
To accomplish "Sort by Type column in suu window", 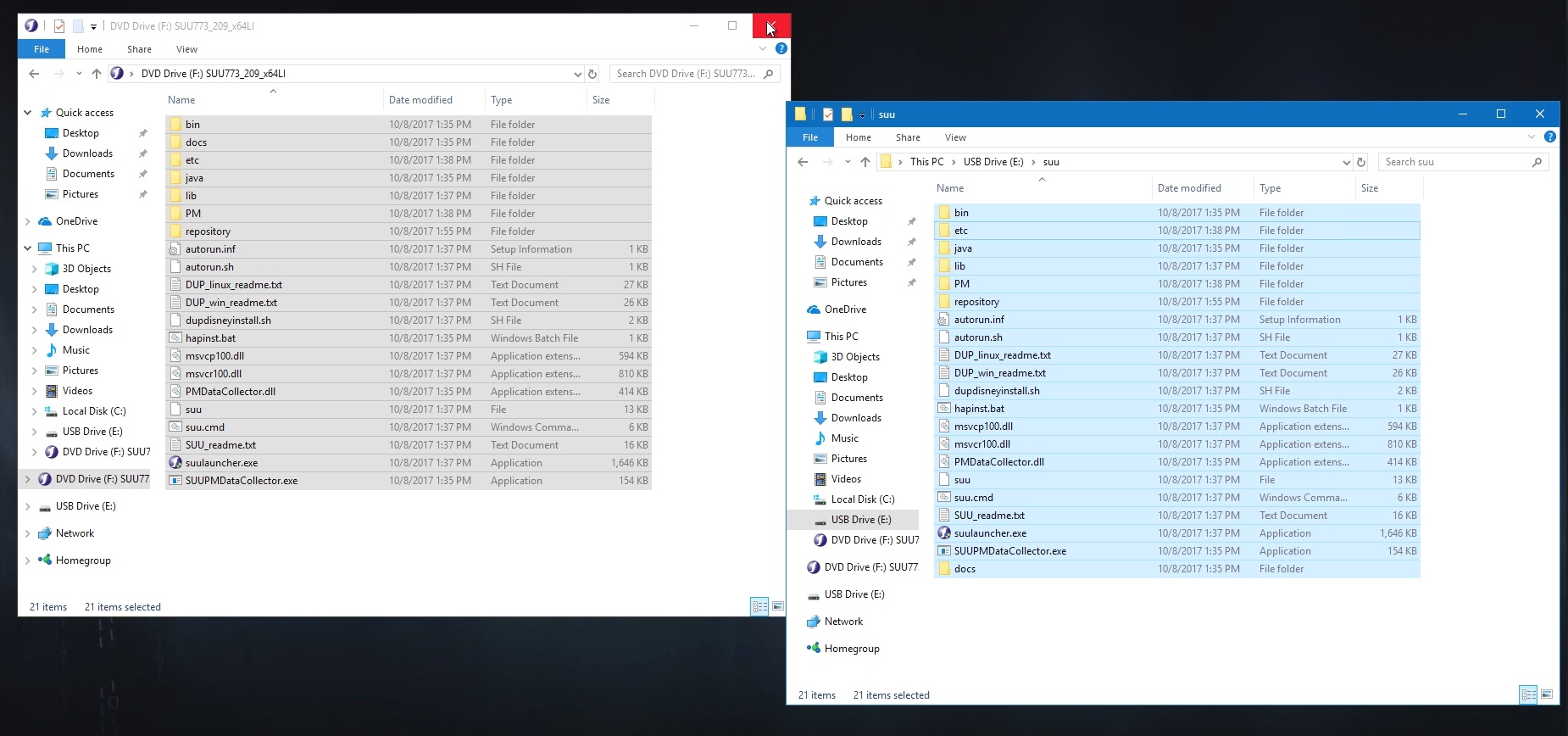I will click(1305, 188).
